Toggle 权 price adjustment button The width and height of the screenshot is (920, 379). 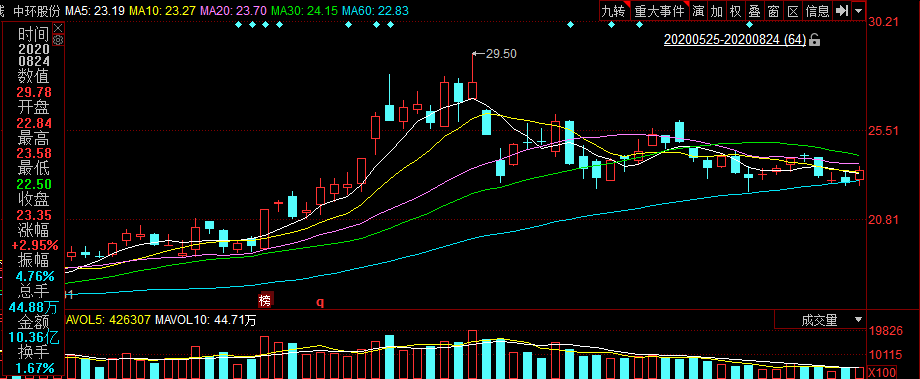(735, 11)
